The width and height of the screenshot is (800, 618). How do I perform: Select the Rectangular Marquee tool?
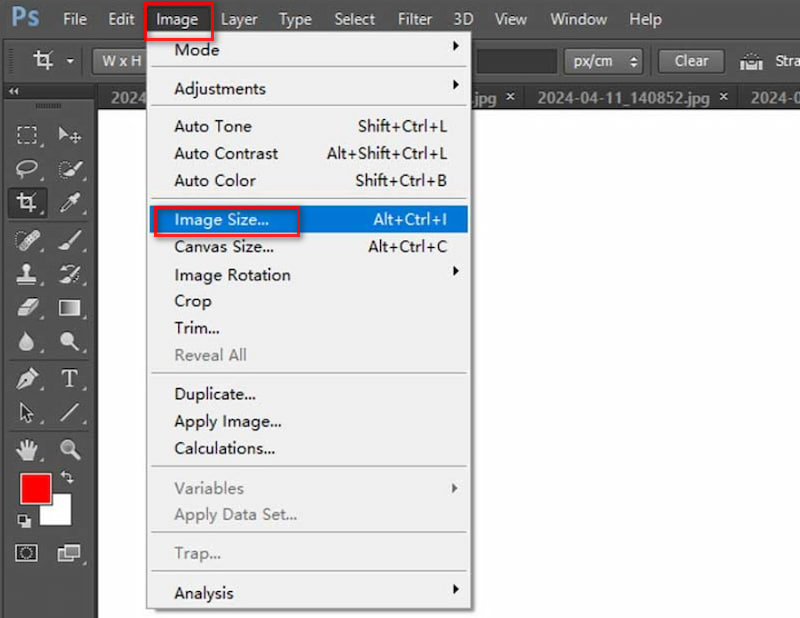point(27,135)
